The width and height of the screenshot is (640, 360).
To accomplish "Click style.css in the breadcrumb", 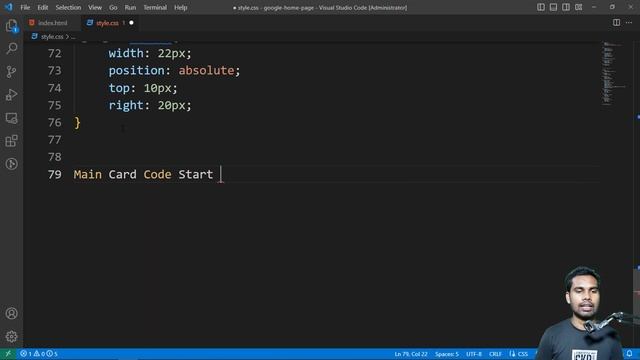I will [52, 37].
